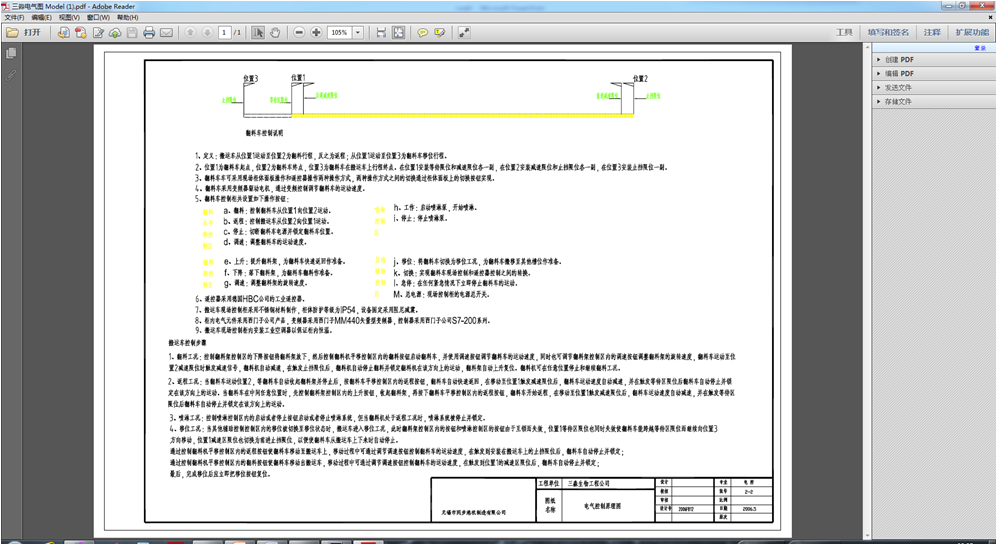Click the email envelope icon
Image resolution: width=997 pixels, height=545 pixels.
point(166,33)
